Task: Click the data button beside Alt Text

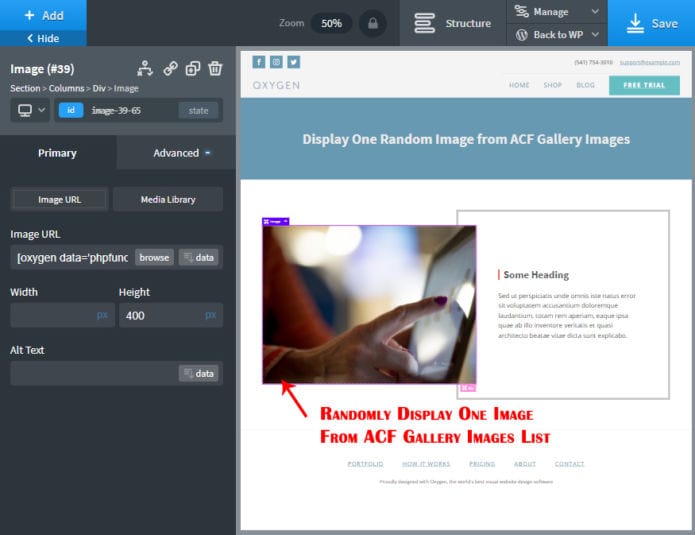Action: coord(198,373)
